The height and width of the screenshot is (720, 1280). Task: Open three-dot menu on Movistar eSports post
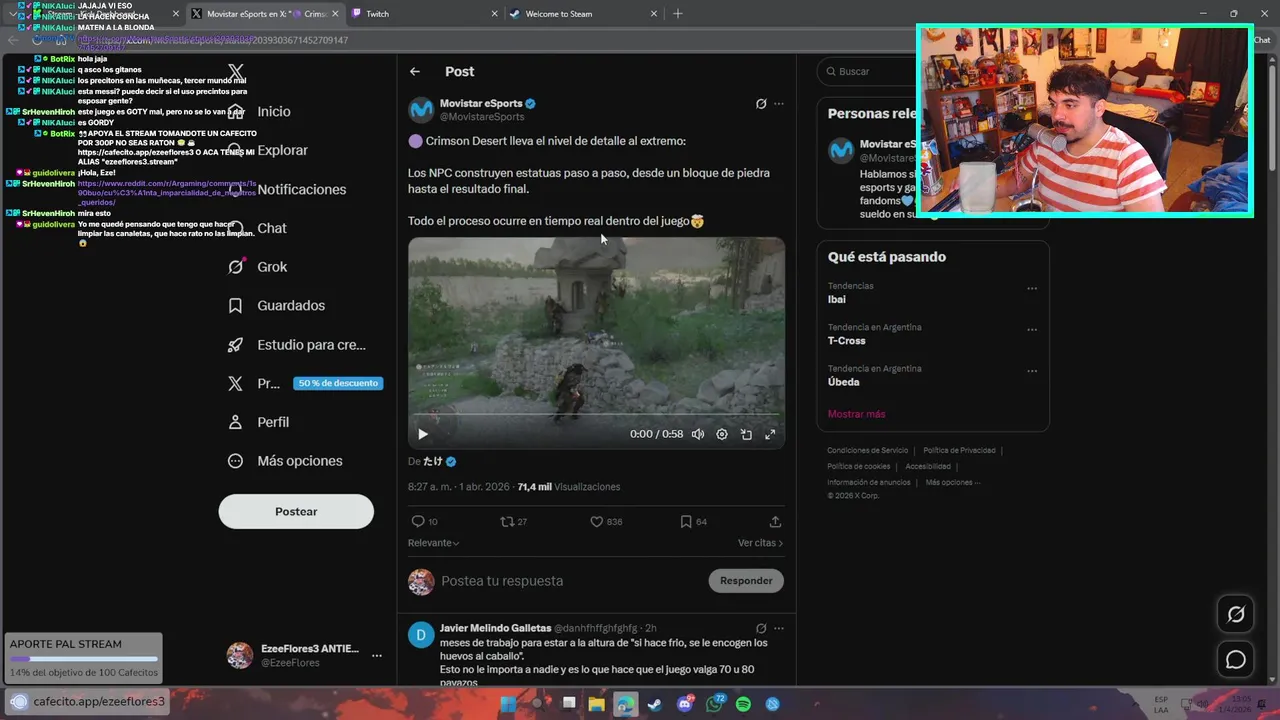click(x=779, y=104)
